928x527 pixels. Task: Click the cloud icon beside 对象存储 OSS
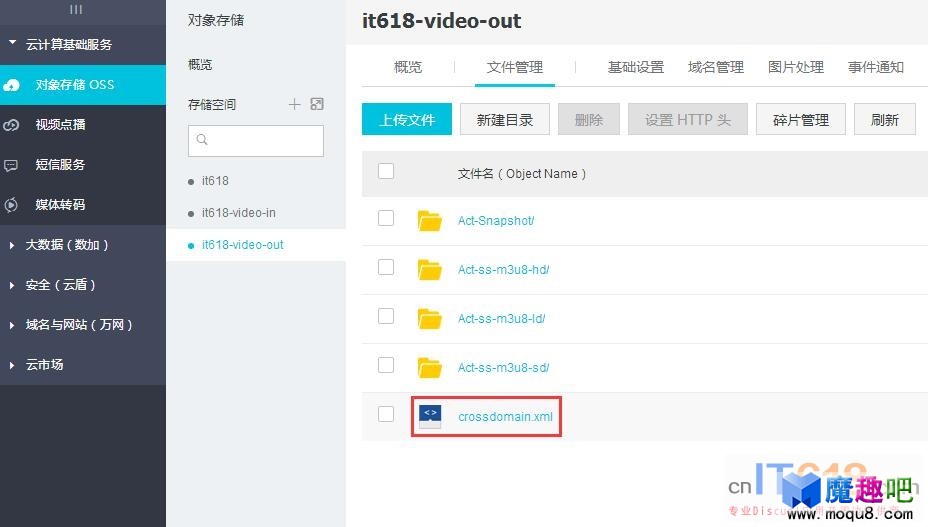tap(11, 85)
